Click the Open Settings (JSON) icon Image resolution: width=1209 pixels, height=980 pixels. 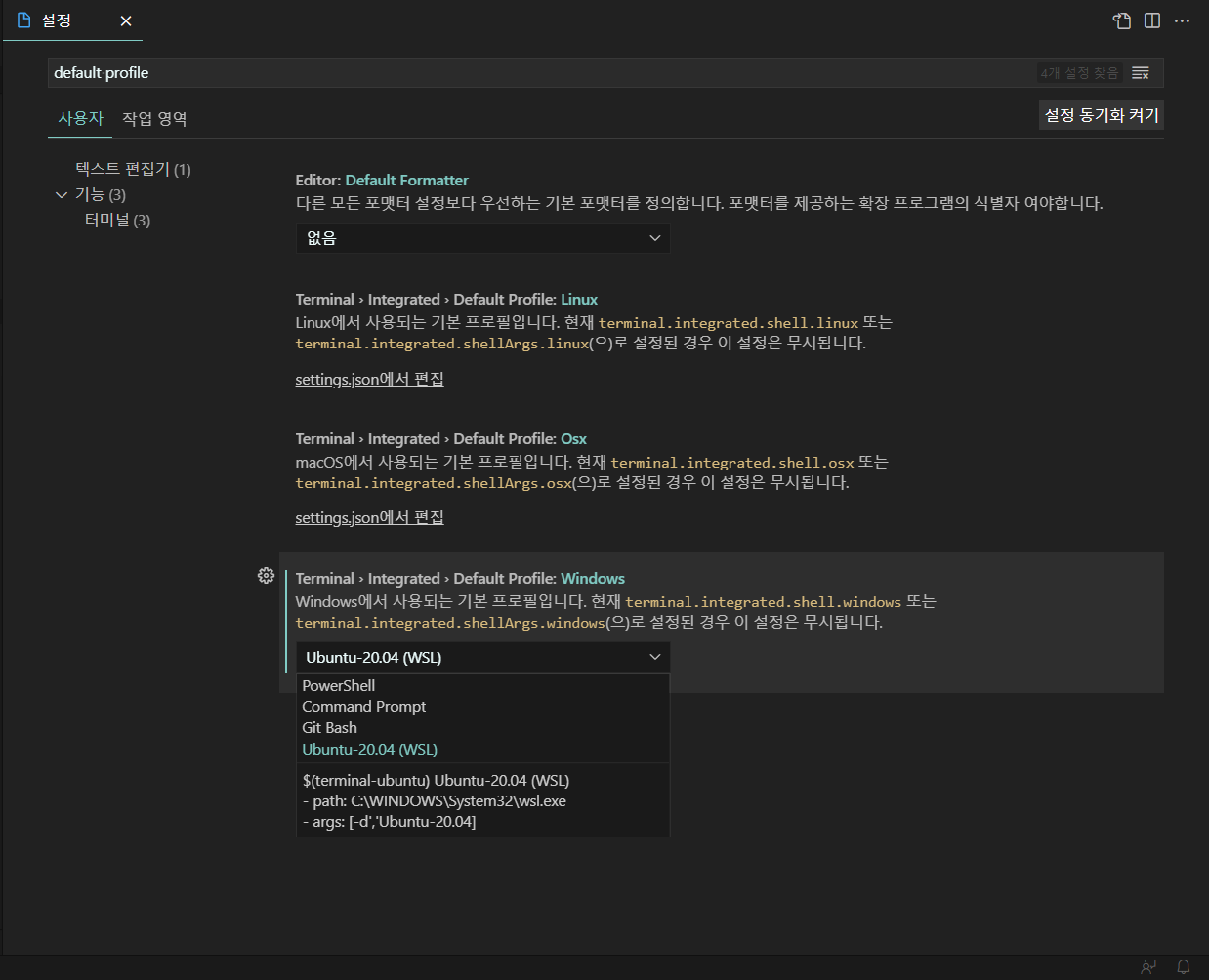pyautogui.click(x=1120, y=20)
